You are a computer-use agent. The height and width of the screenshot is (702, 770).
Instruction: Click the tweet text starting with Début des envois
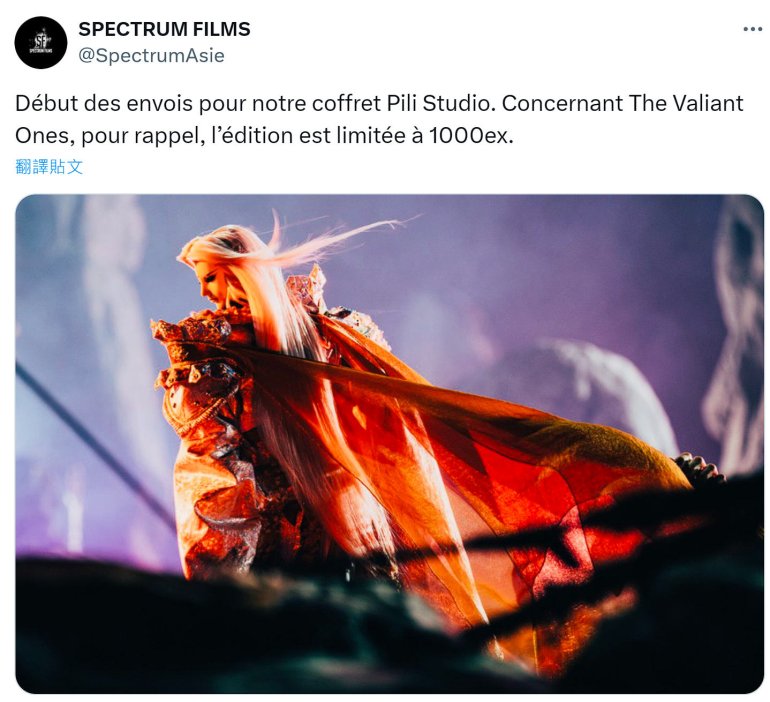point(379,119)
